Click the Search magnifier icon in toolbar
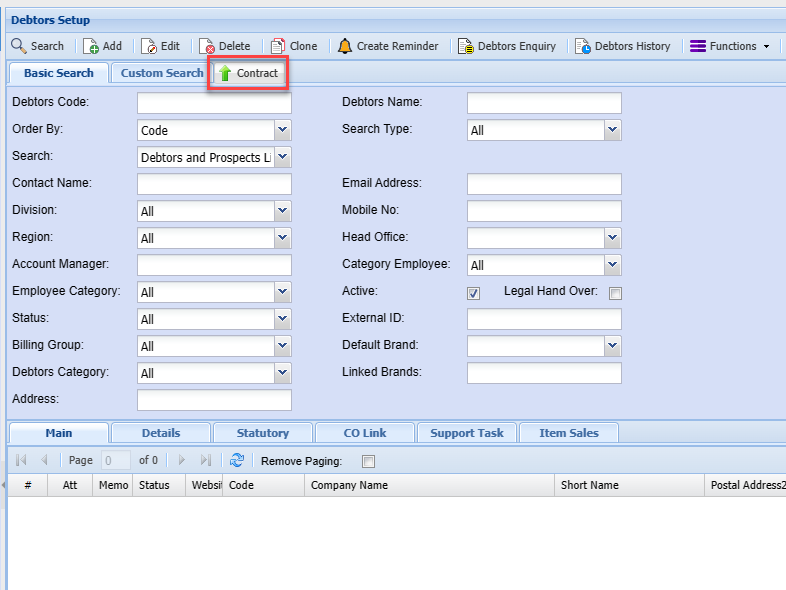 coord(19,46)
